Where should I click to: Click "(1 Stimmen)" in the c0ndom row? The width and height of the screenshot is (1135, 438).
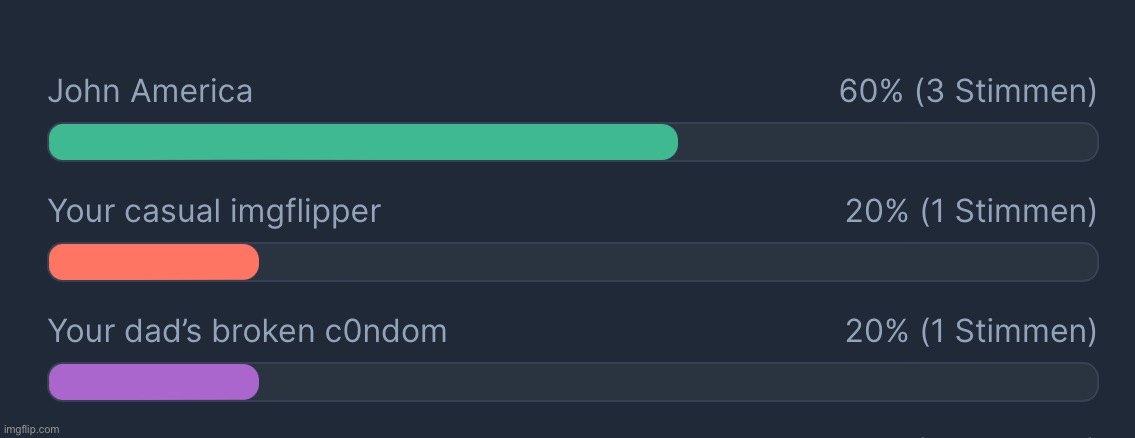point(1008,331)
